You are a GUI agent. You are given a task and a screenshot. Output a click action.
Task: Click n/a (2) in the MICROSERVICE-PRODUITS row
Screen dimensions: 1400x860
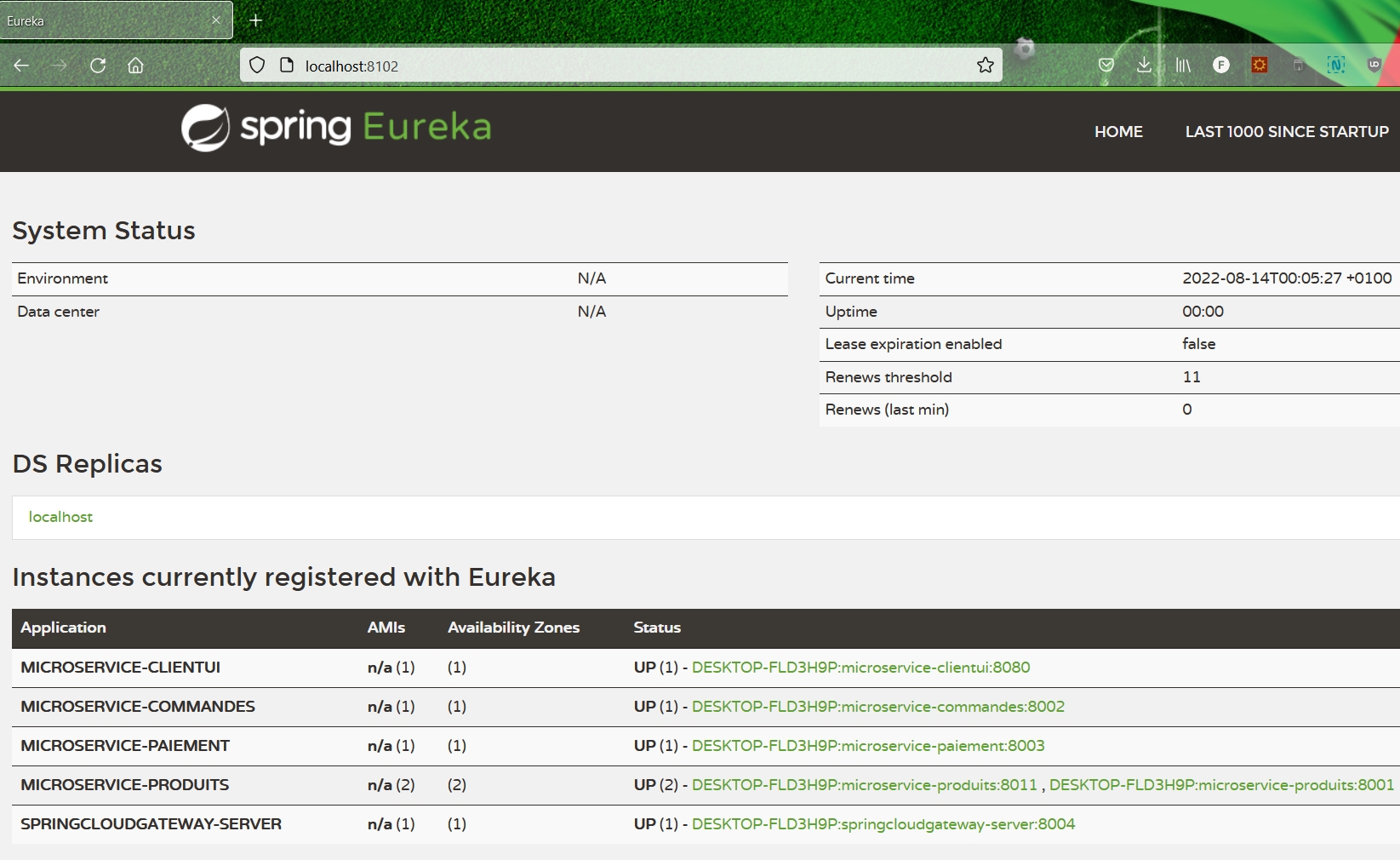click(391, 785)
